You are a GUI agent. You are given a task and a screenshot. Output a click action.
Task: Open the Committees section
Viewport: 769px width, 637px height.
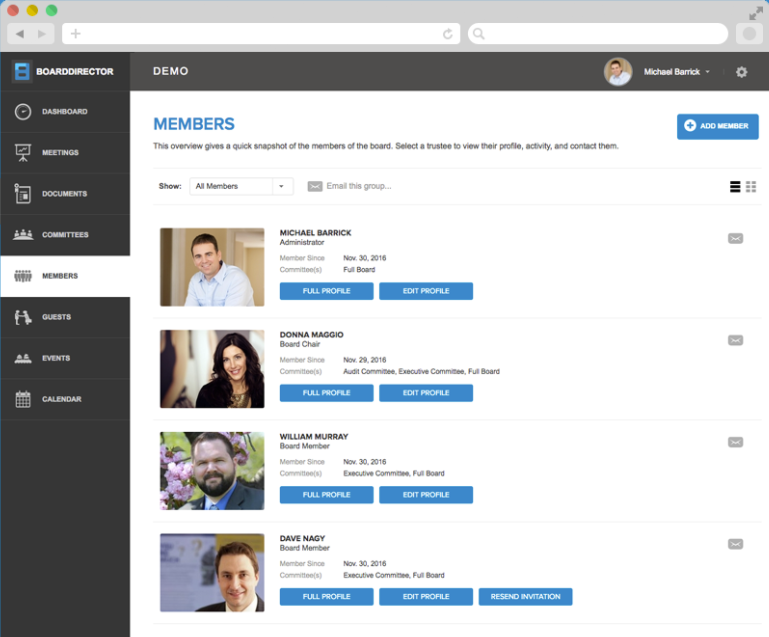[x=65, y=235]
